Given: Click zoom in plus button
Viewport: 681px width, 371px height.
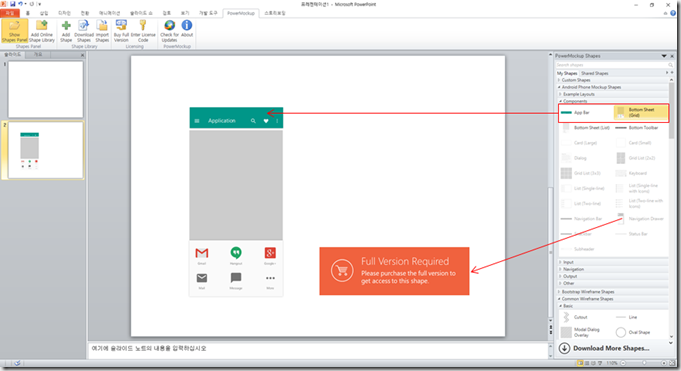Looking at the screenshot, I should click(x=664, y=363).
